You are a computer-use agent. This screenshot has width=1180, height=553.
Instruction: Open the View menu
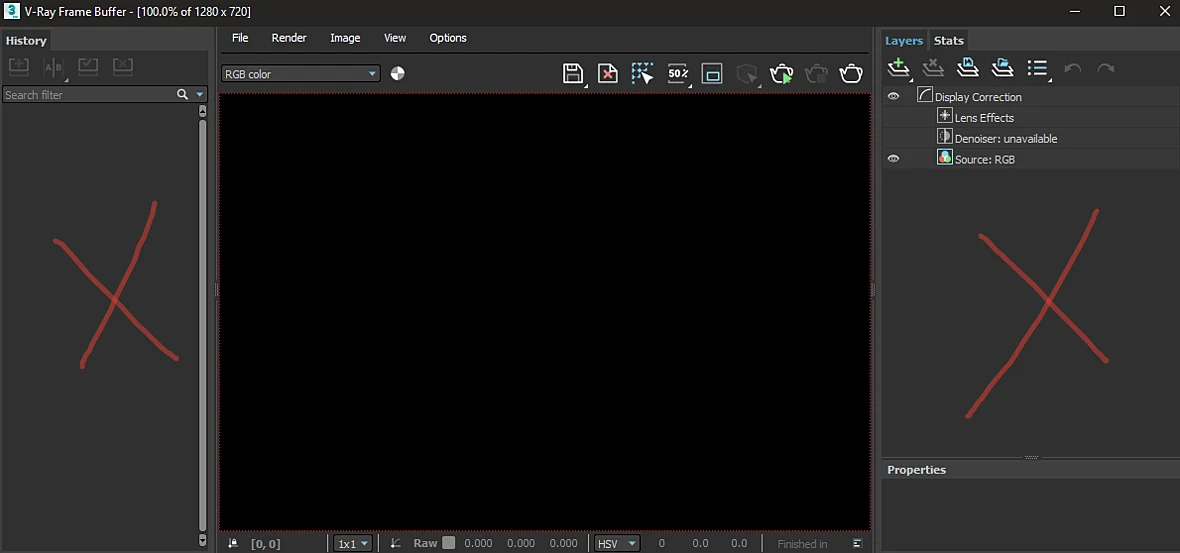pos(395,38)
